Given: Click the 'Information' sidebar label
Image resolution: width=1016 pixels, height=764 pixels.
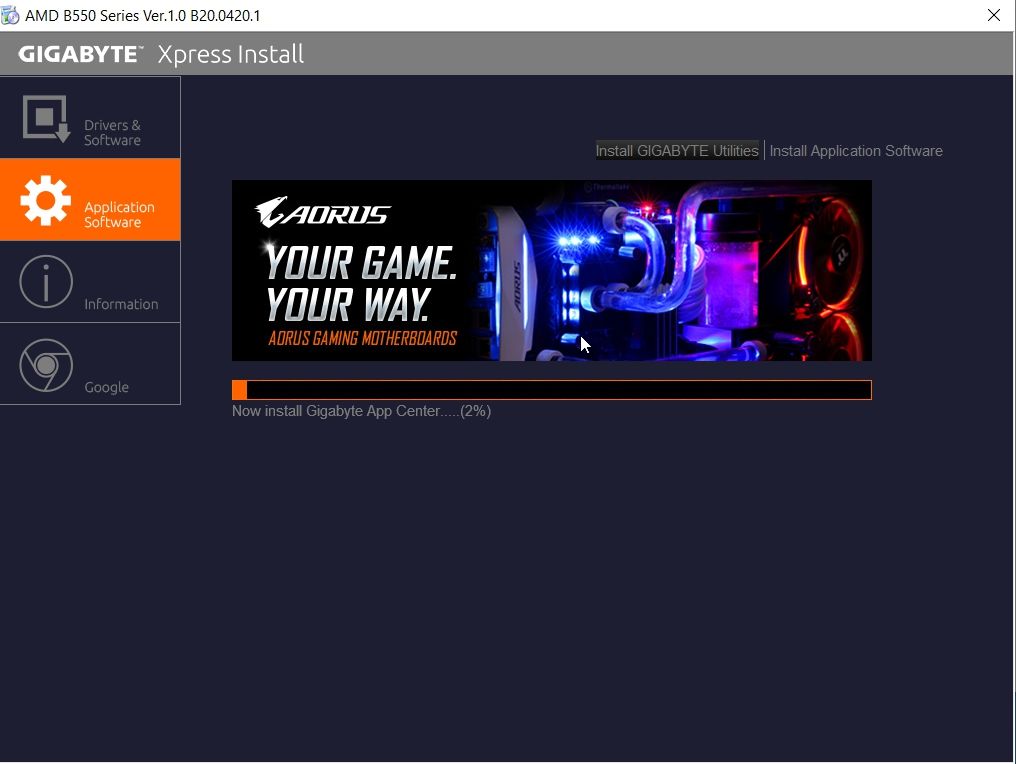Looking at the screenshot, I should point(121,304).
